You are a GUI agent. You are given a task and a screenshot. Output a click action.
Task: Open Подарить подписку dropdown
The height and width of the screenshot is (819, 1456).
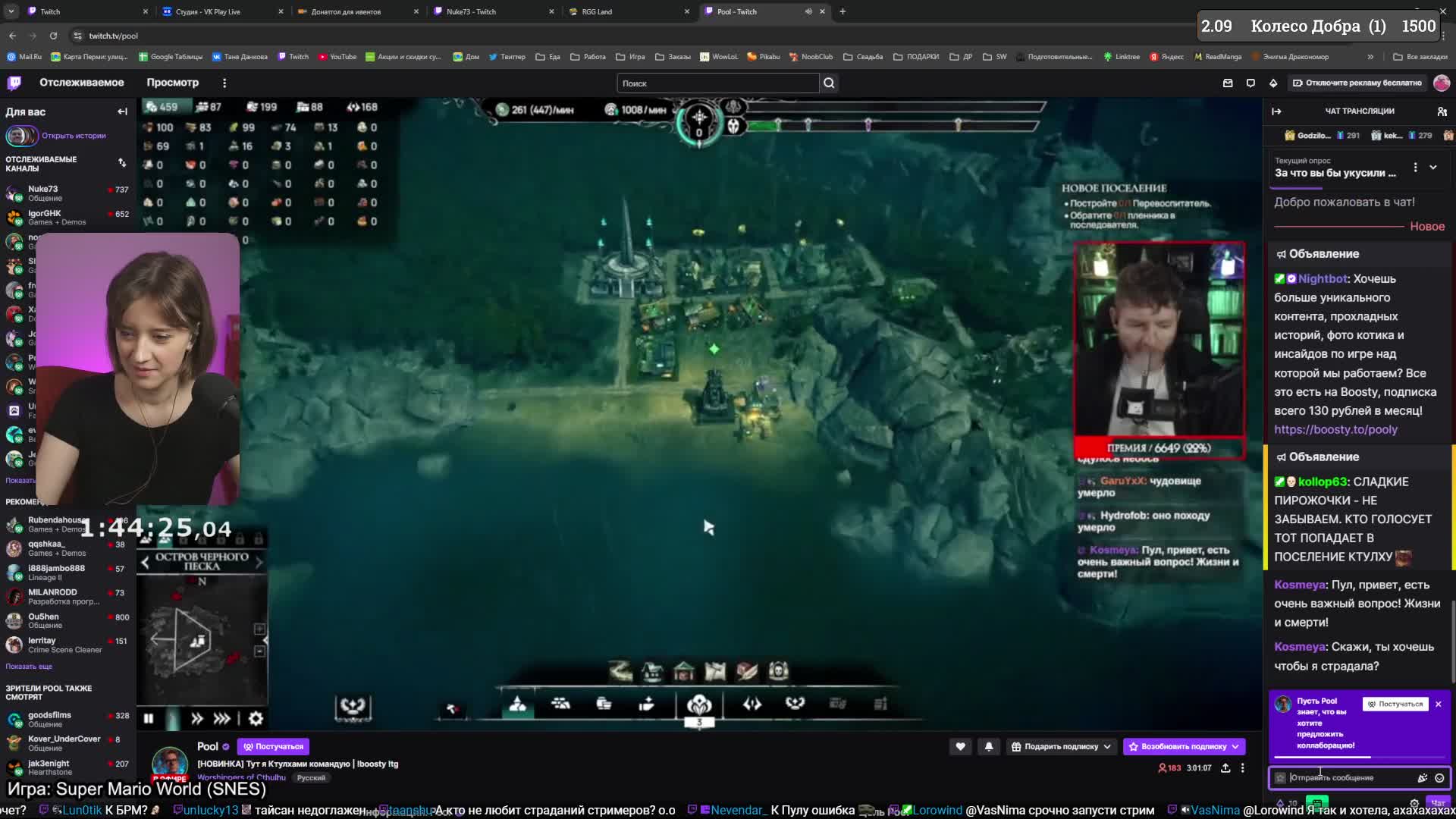tap(1061, 746)
